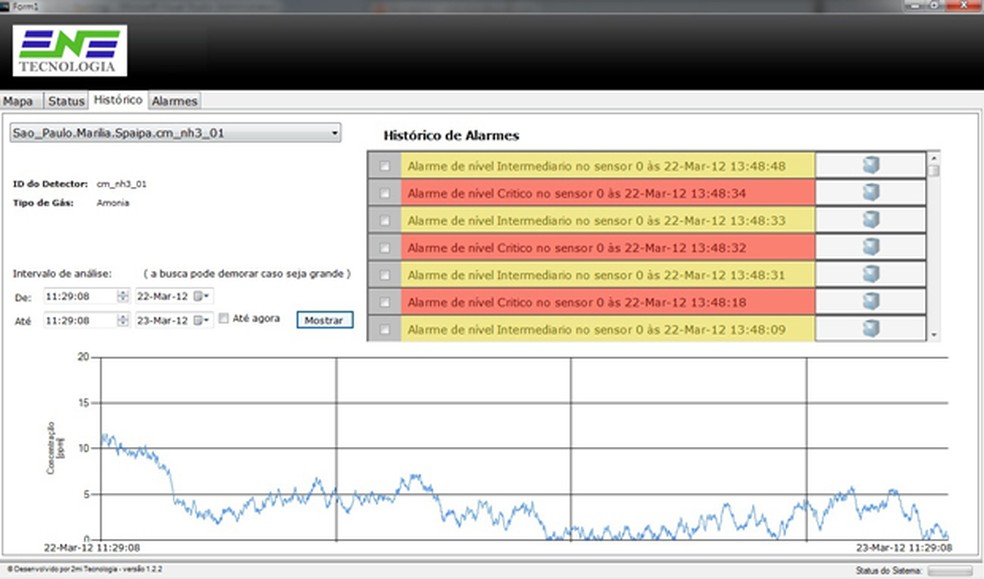Select alarm row 'Critico no sensor 0 às 13:48:18'

pos(608,302)
